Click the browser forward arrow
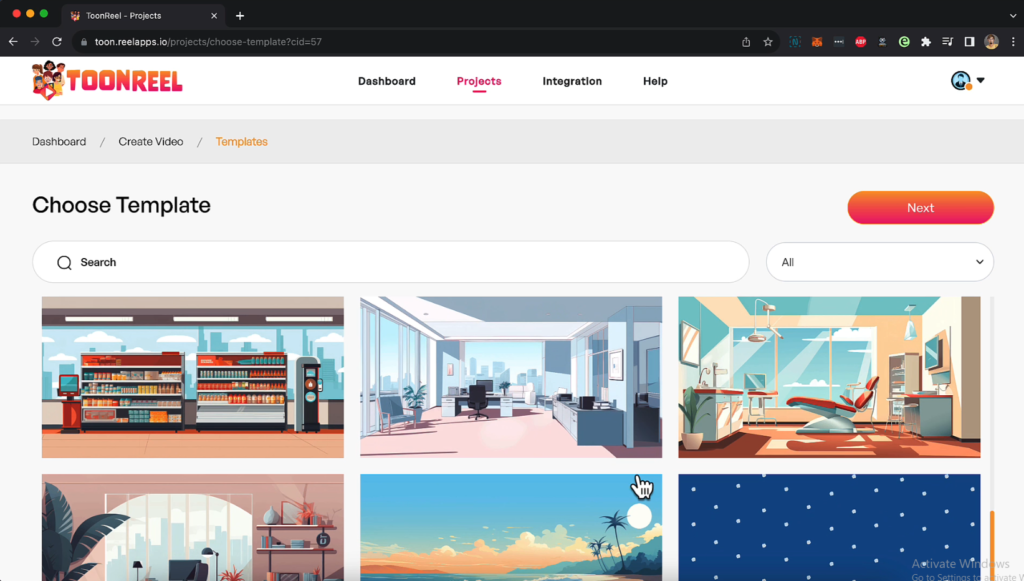 35,42
